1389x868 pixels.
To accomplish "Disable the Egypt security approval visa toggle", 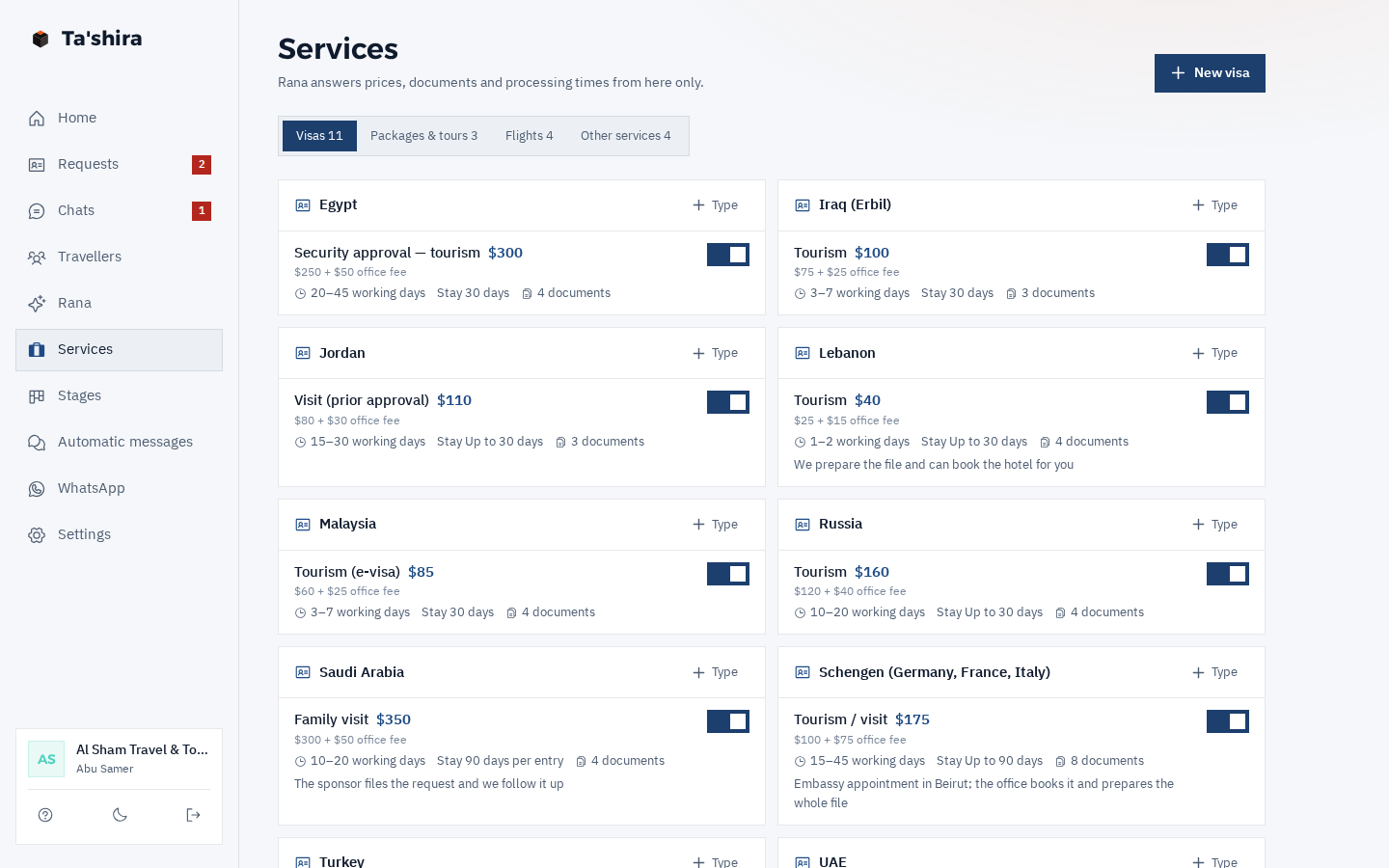I will [x=728, y=255].
